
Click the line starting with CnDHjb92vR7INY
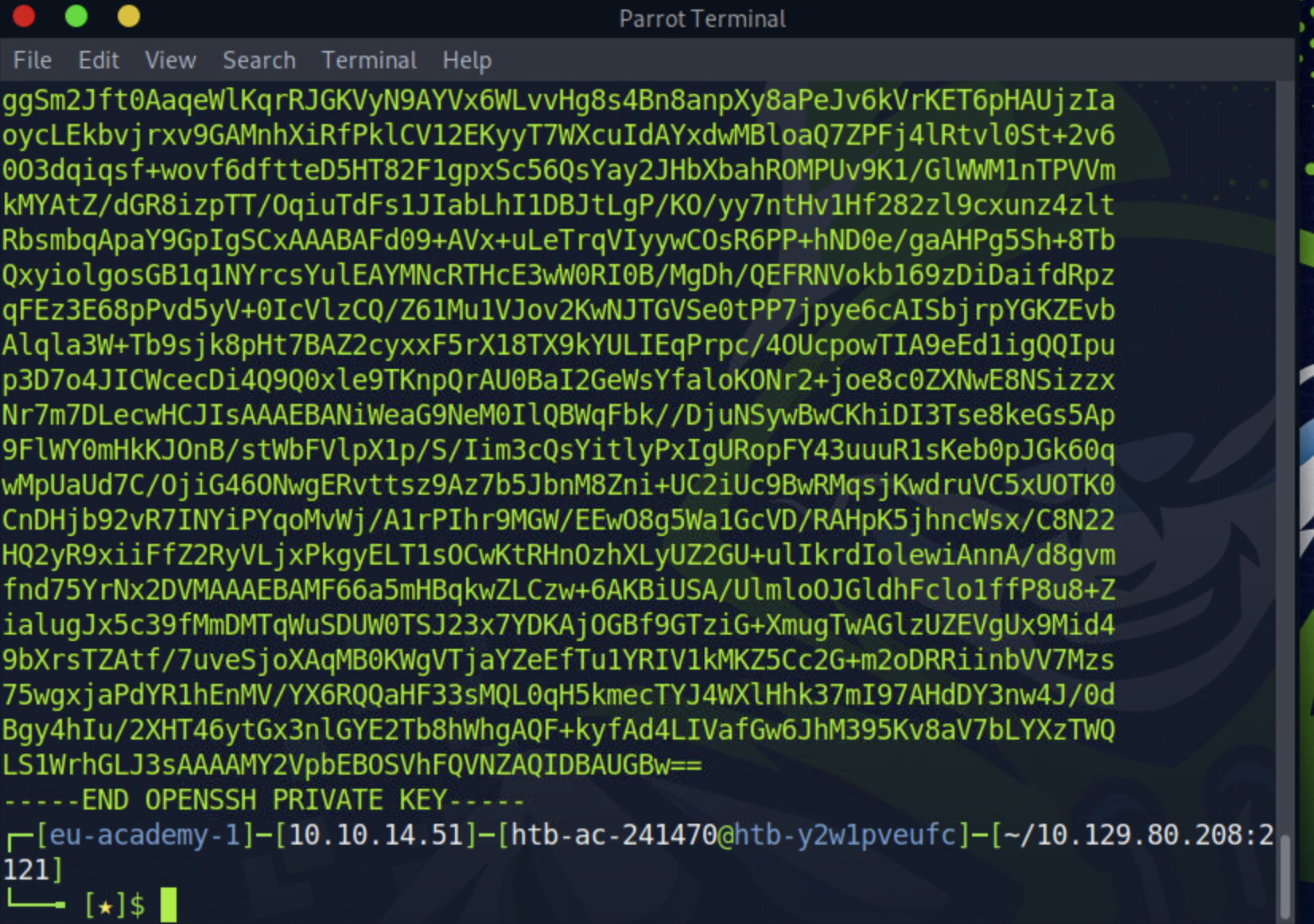coord(558,521)
